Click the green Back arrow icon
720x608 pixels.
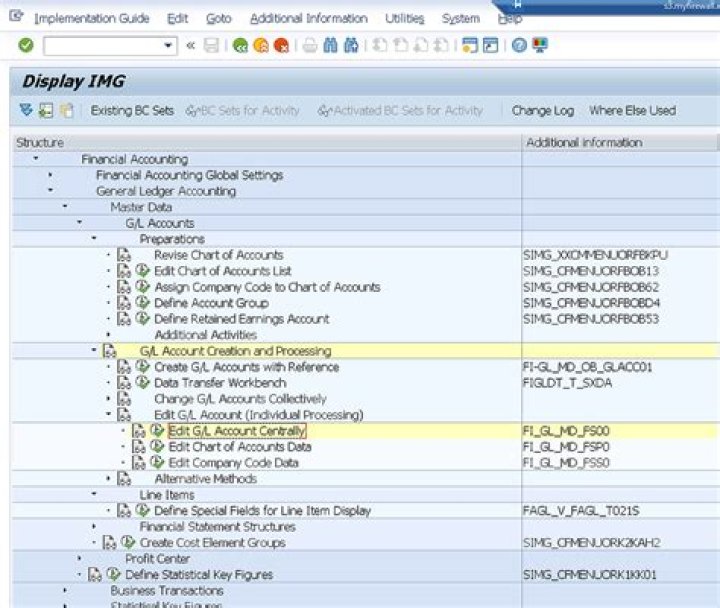240,46
